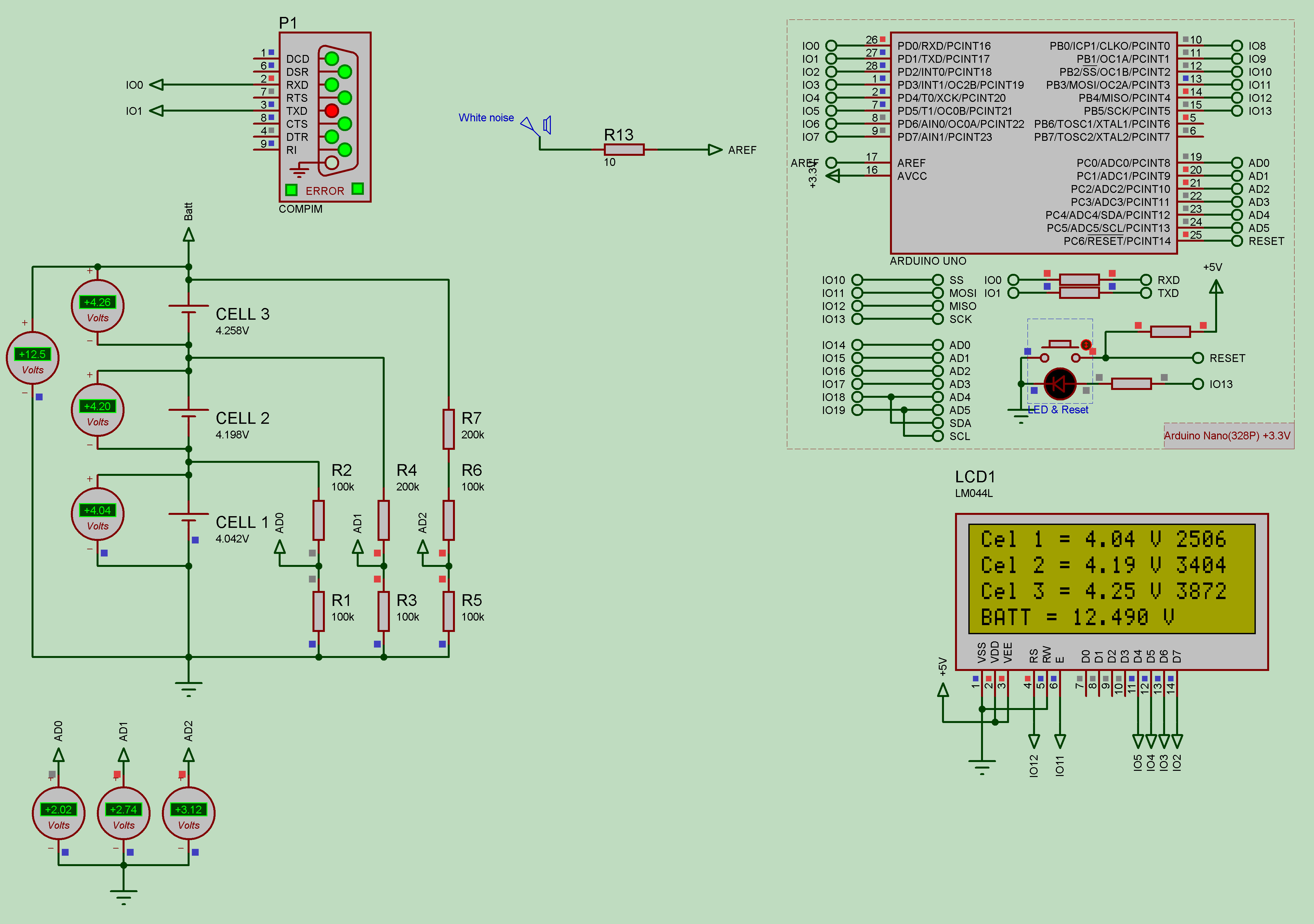Select the CELL 3 battery symbol
Image resolution: width=1314 pixels, height=924 pixels.
[188, 309]
